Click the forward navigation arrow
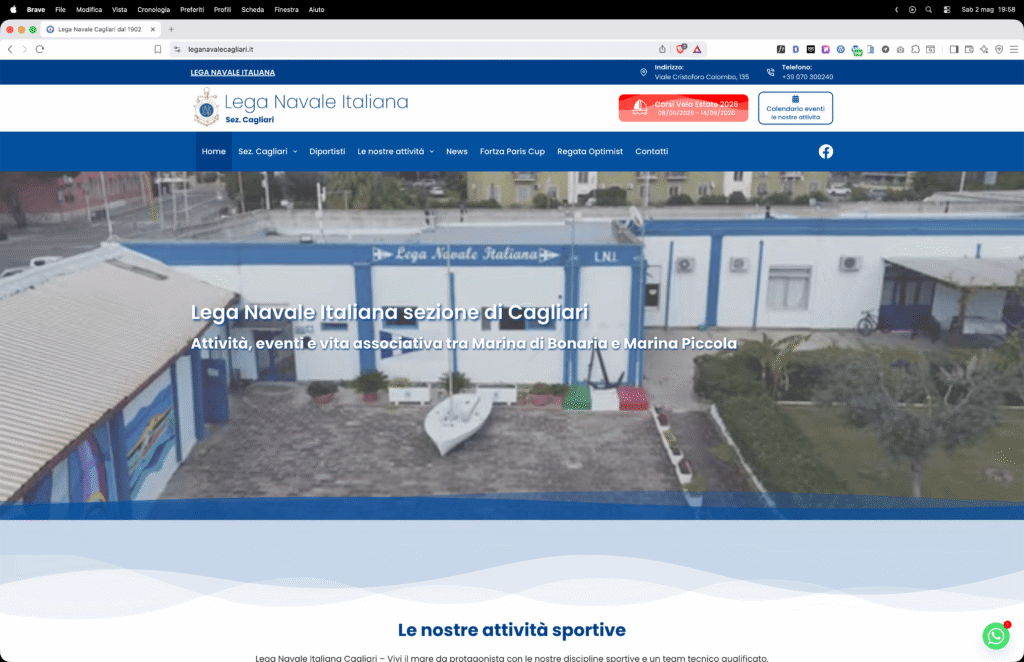Image resolution: width=1024 pixels, height=662 pixels. tap(25, 49)
